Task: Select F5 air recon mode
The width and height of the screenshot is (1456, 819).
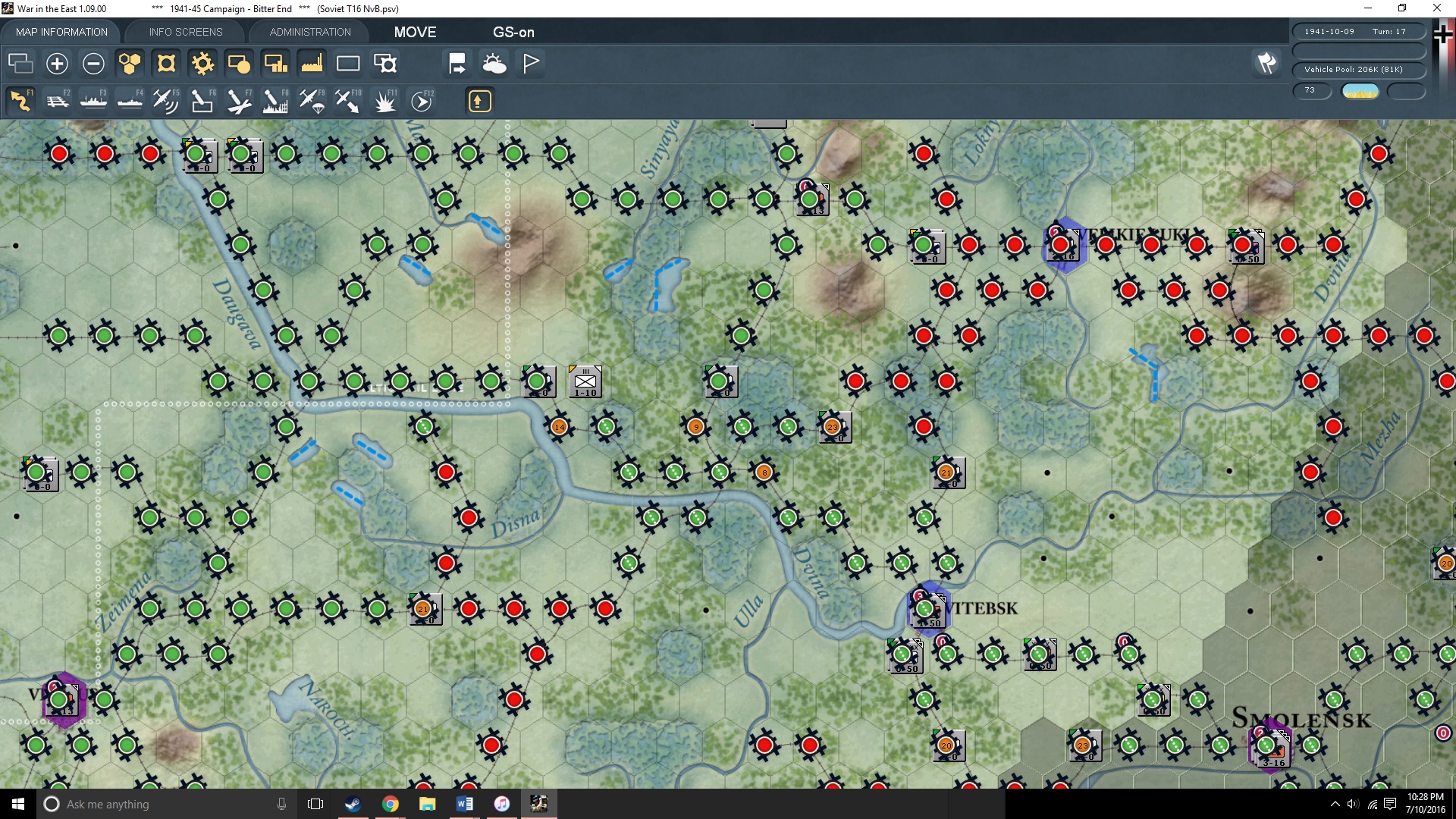Action: click(x=166, y=101)
